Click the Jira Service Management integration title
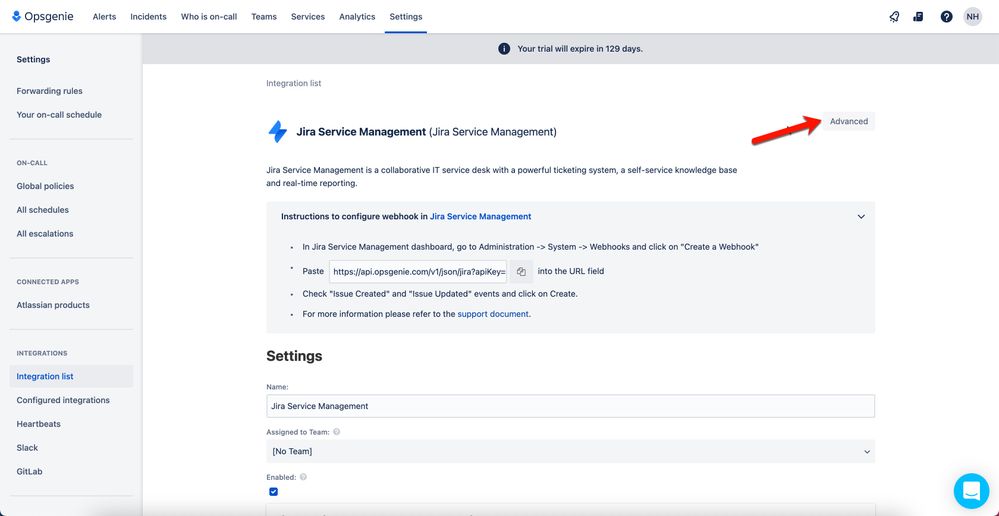The height and width of the screenshot is (516, 999). (426, 132)
